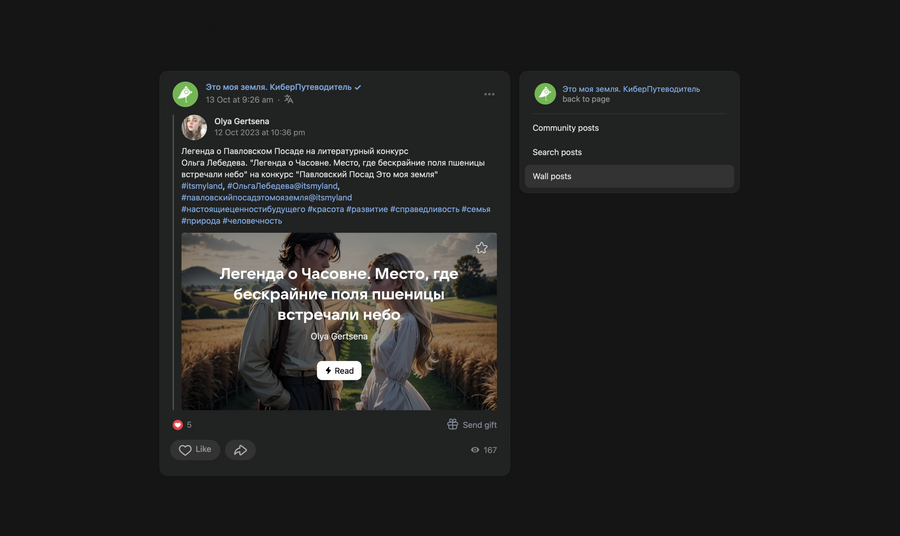Click the #справедливость hashtag

(x=425, y=209)
